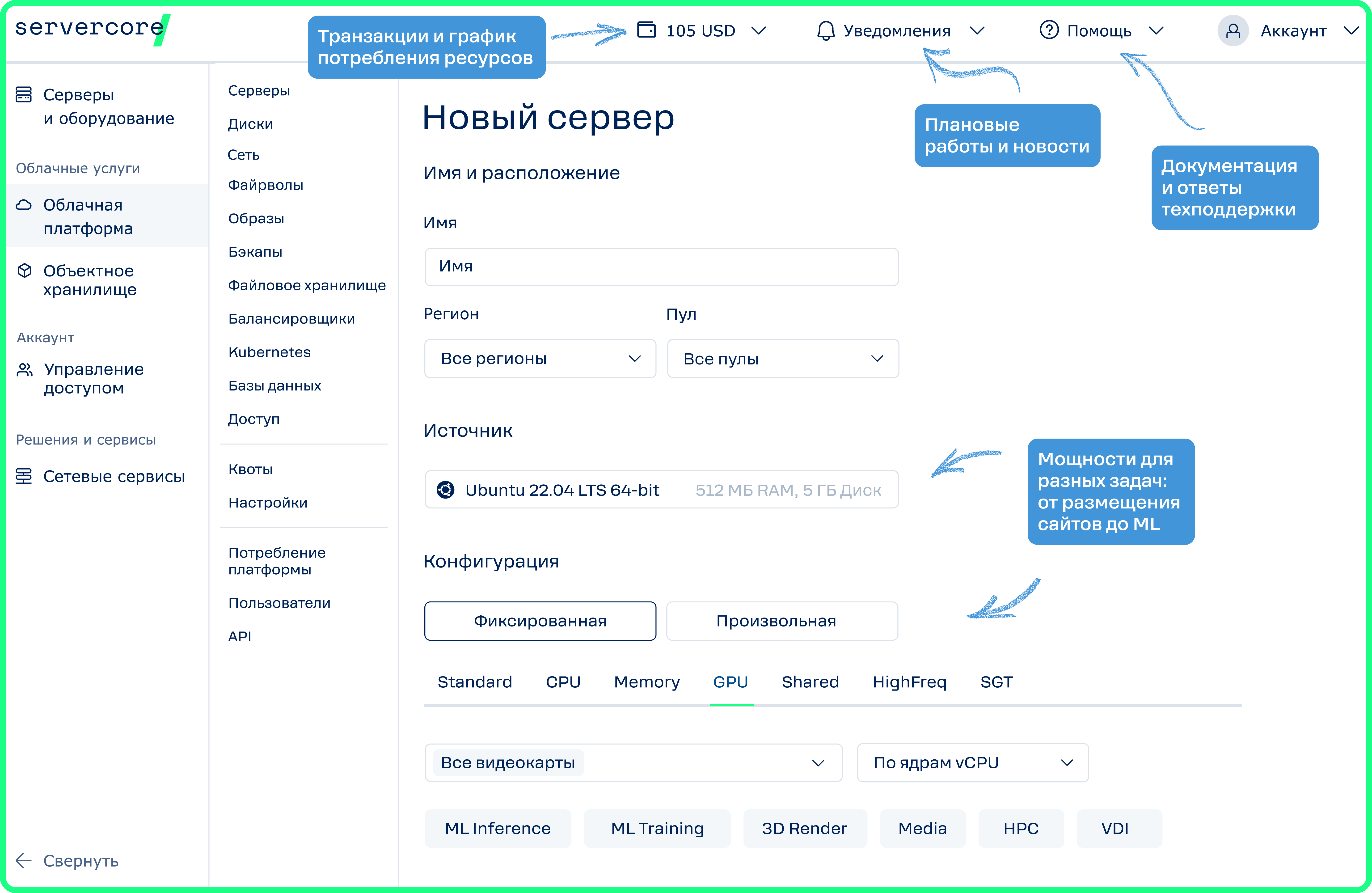
Task: Open the Все видеокарты dropdown
Action: point(633,763)
